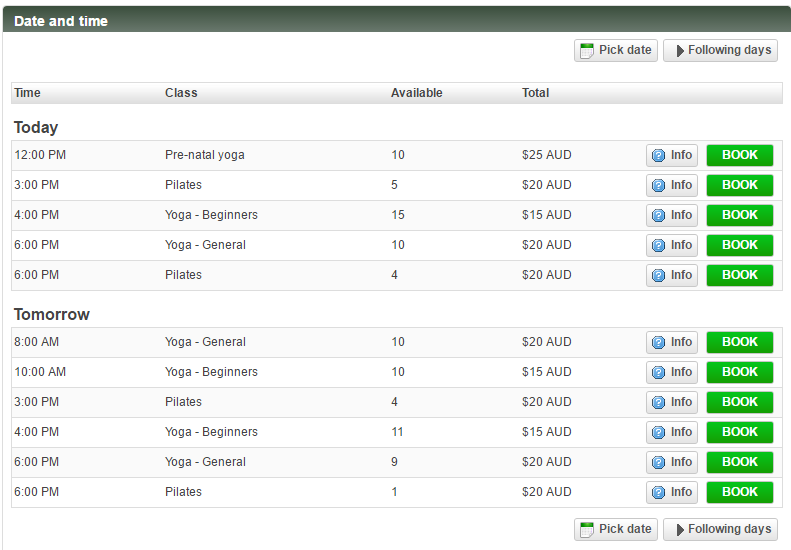View Info for tomorrow's 6:00 PM Pilates class
The width and height of the screenshot is (791, 550).
point(672,492)
